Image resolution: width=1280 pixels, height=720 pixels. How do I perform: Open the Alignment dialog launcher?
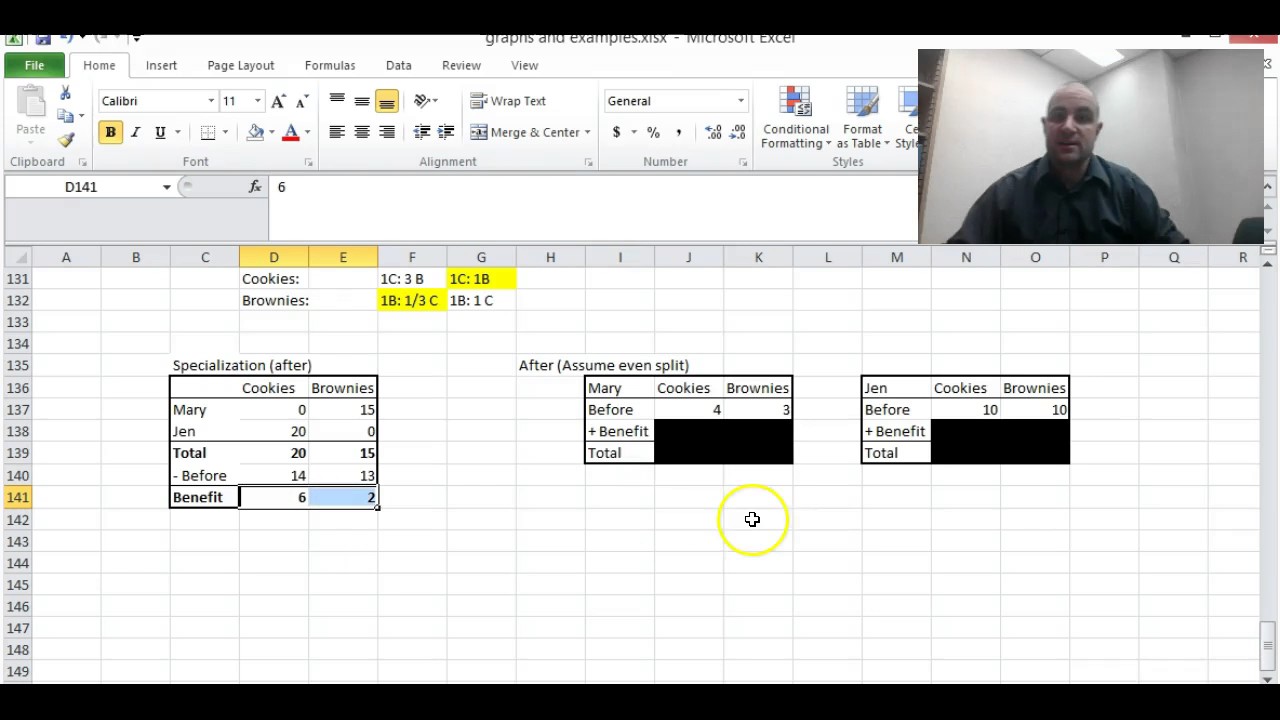(x=588, y=162)
